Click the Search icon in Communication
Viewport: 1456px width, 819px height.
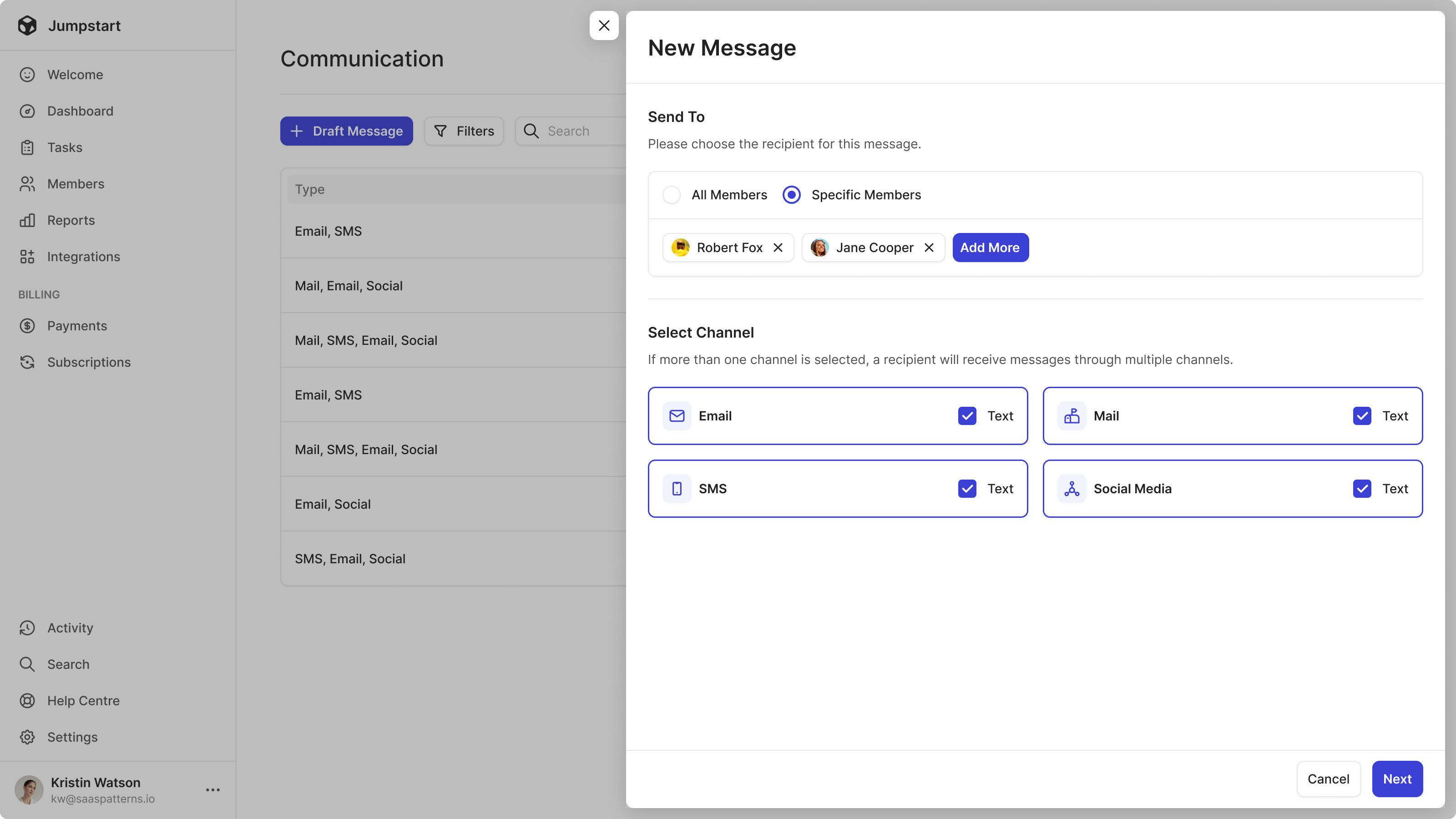point(531,131)
